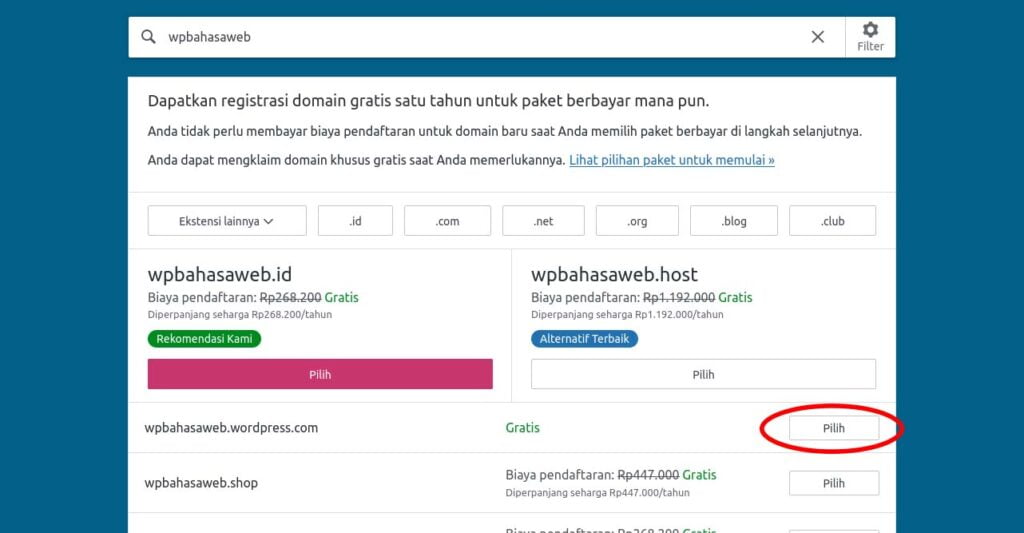Viewport: 1024px width, 533px height.
Task: Choose wpbahasaweb.host with Pilih button
Action: point(703,374)
